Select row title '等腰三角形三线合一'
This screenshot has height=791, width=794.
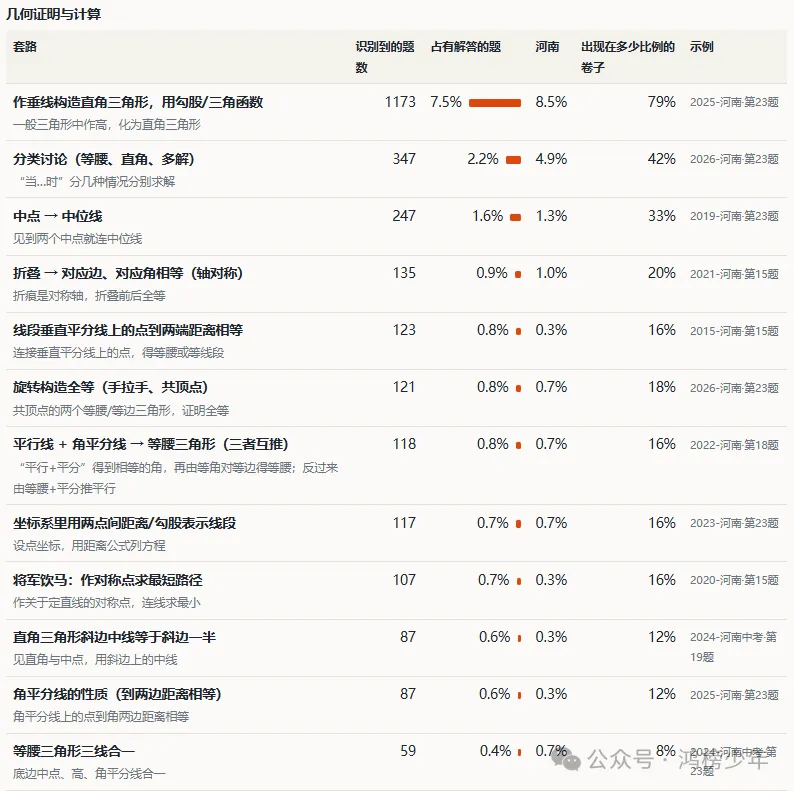click(x=74, y=750)
